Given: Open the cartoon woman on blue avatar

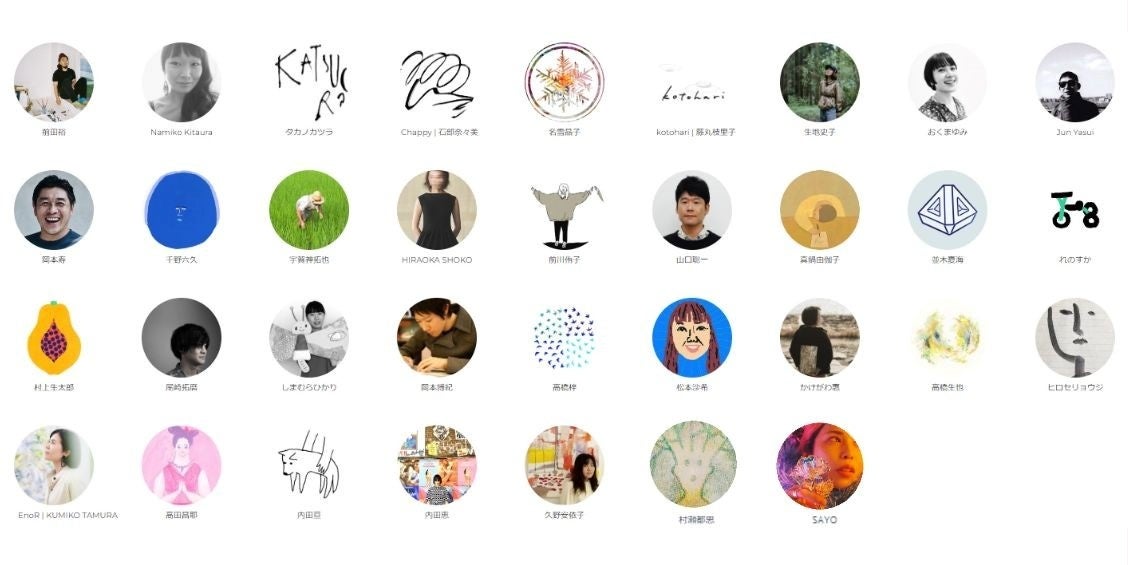Looking at the screenshot, I should point(692,338).
